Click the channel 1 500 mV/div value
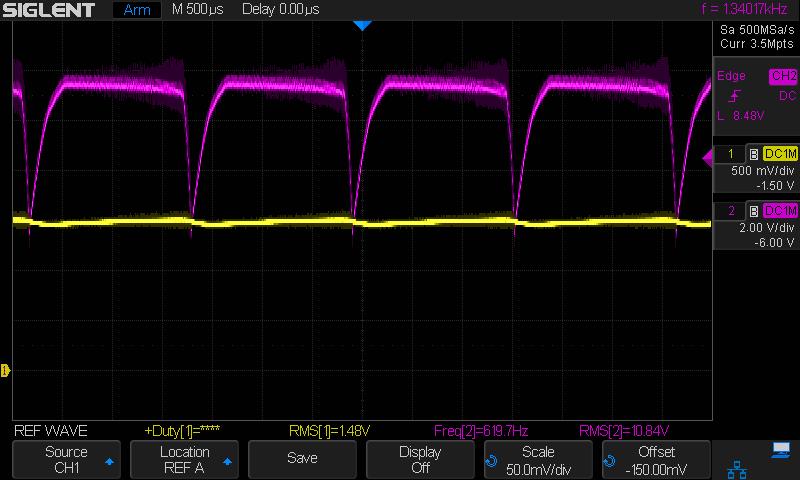 point(762,171)
